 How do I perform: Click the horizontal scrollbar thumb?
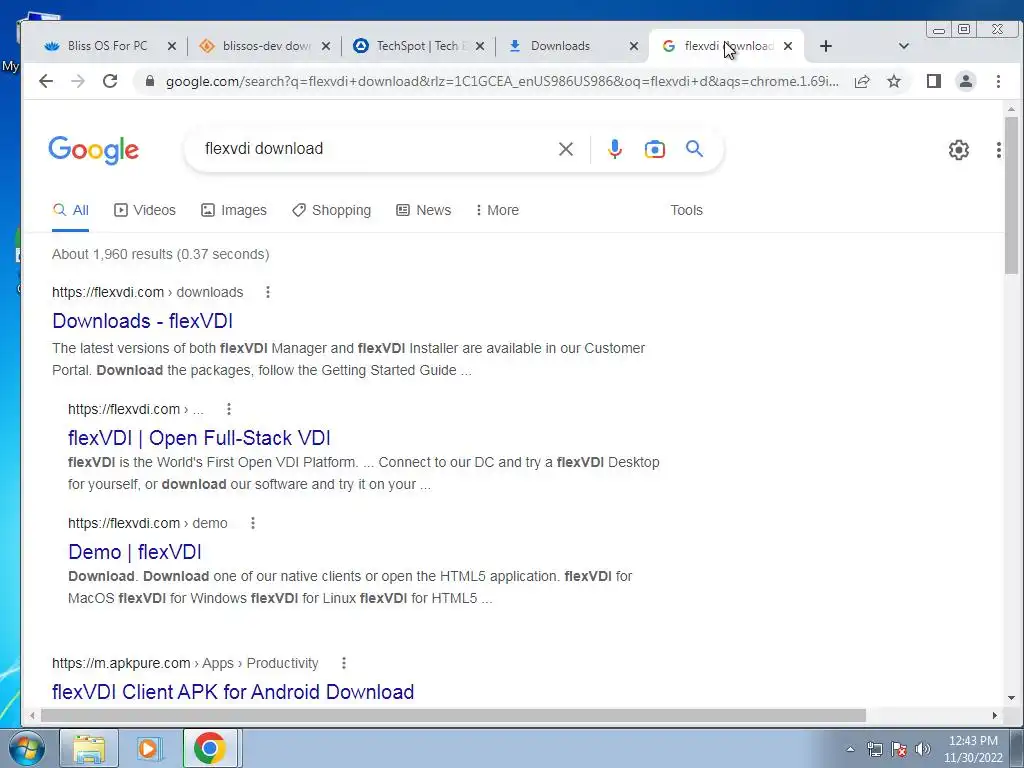(x=453, y=715)
